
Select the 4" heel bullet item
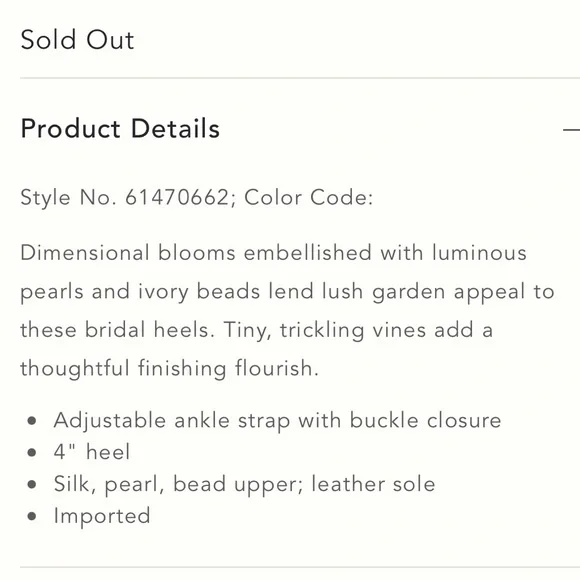(x=92, y=452)
